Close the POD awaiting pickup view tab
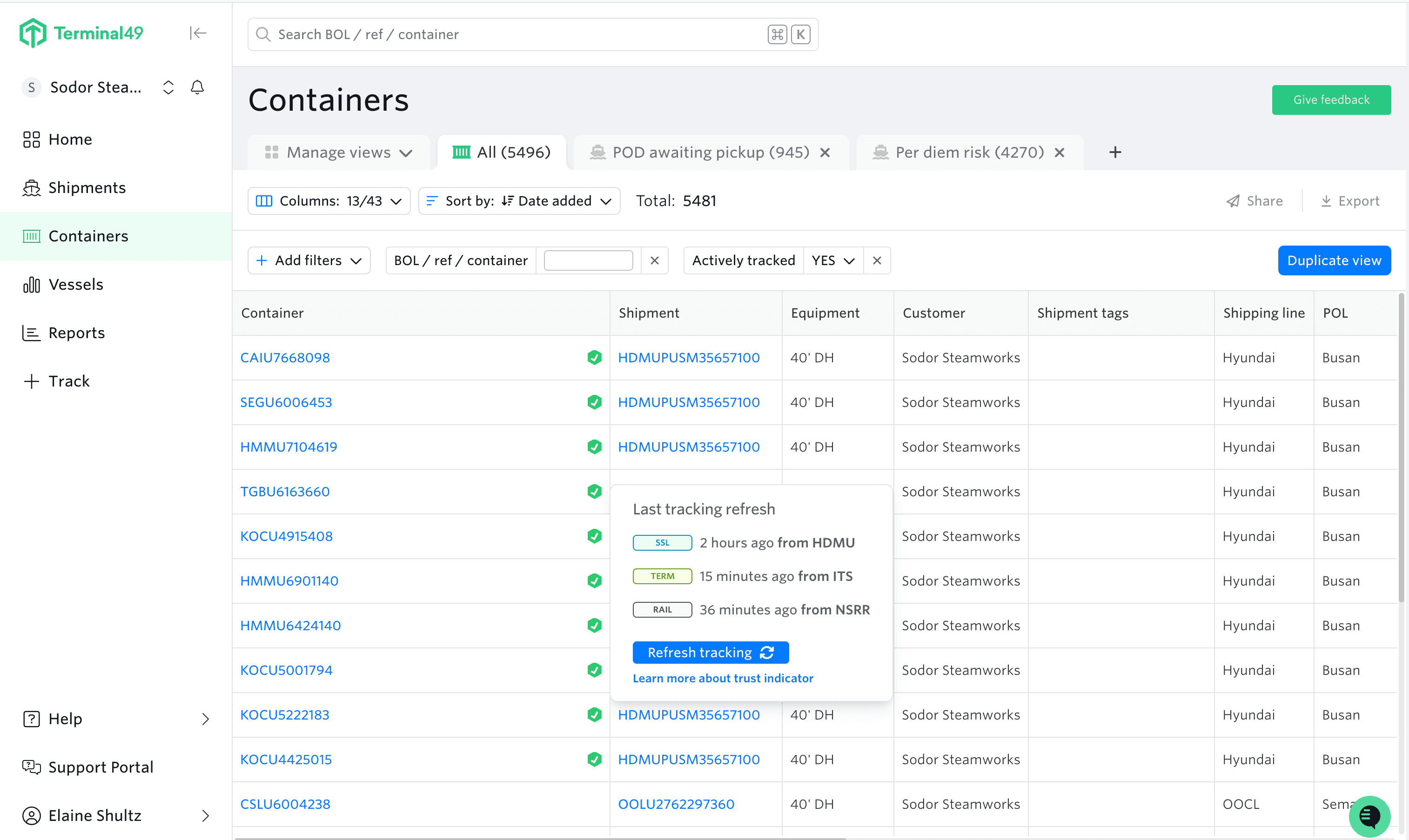 pyautogui.click(x=825, y=153)
